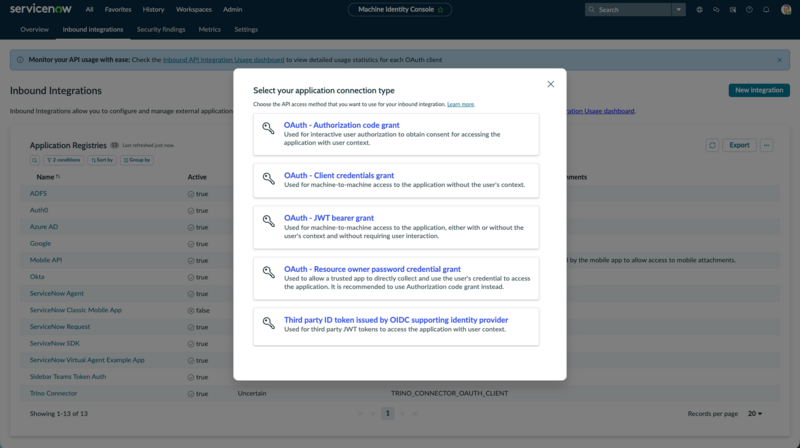Open the Group by control
Image resolution: width=800 pixels, height=448 pixels.
tap(137, 160)
